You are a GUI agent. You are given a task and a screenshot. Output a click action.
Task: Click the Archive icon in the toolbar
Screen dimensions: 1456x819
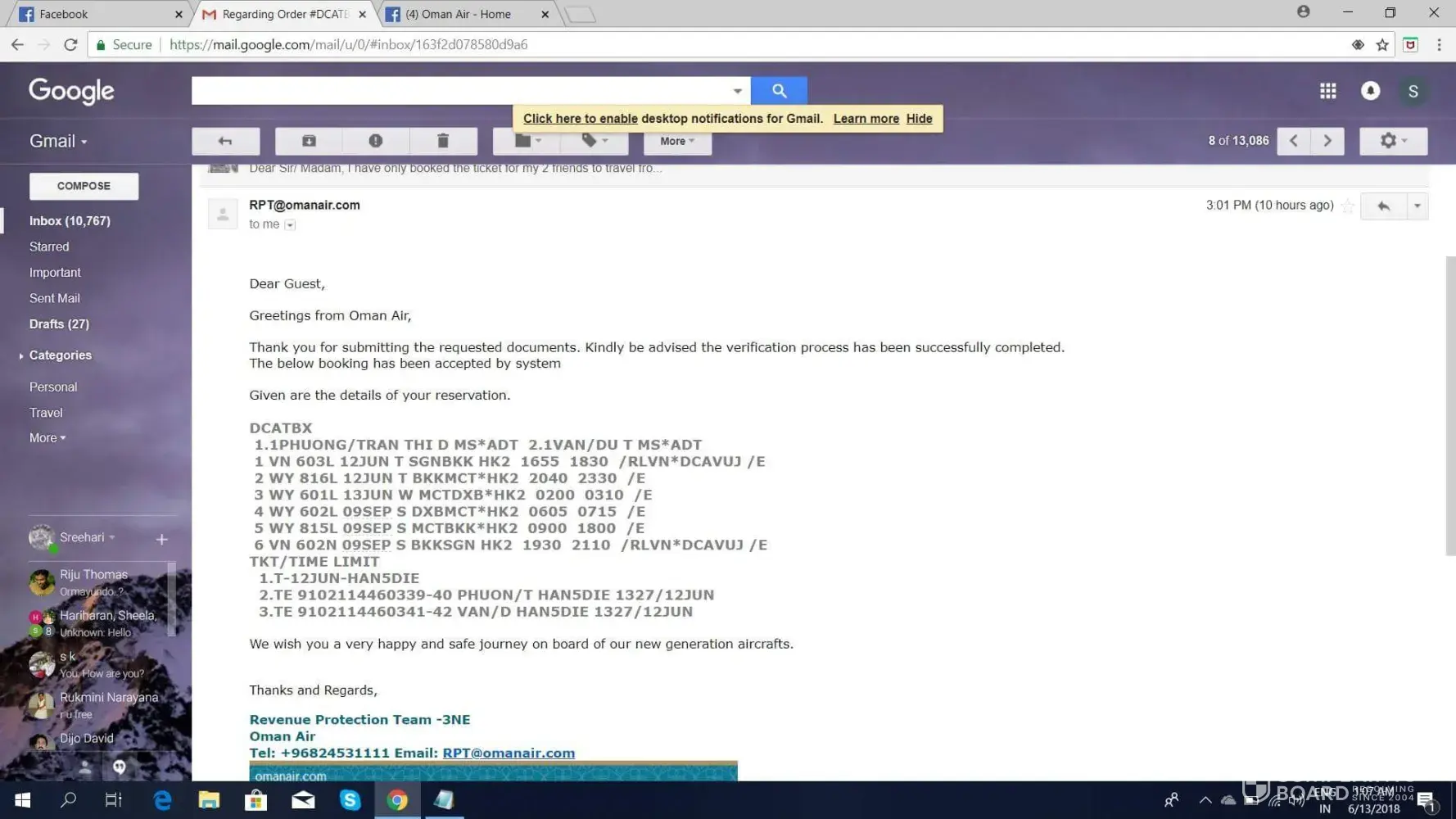click(309, 141)
